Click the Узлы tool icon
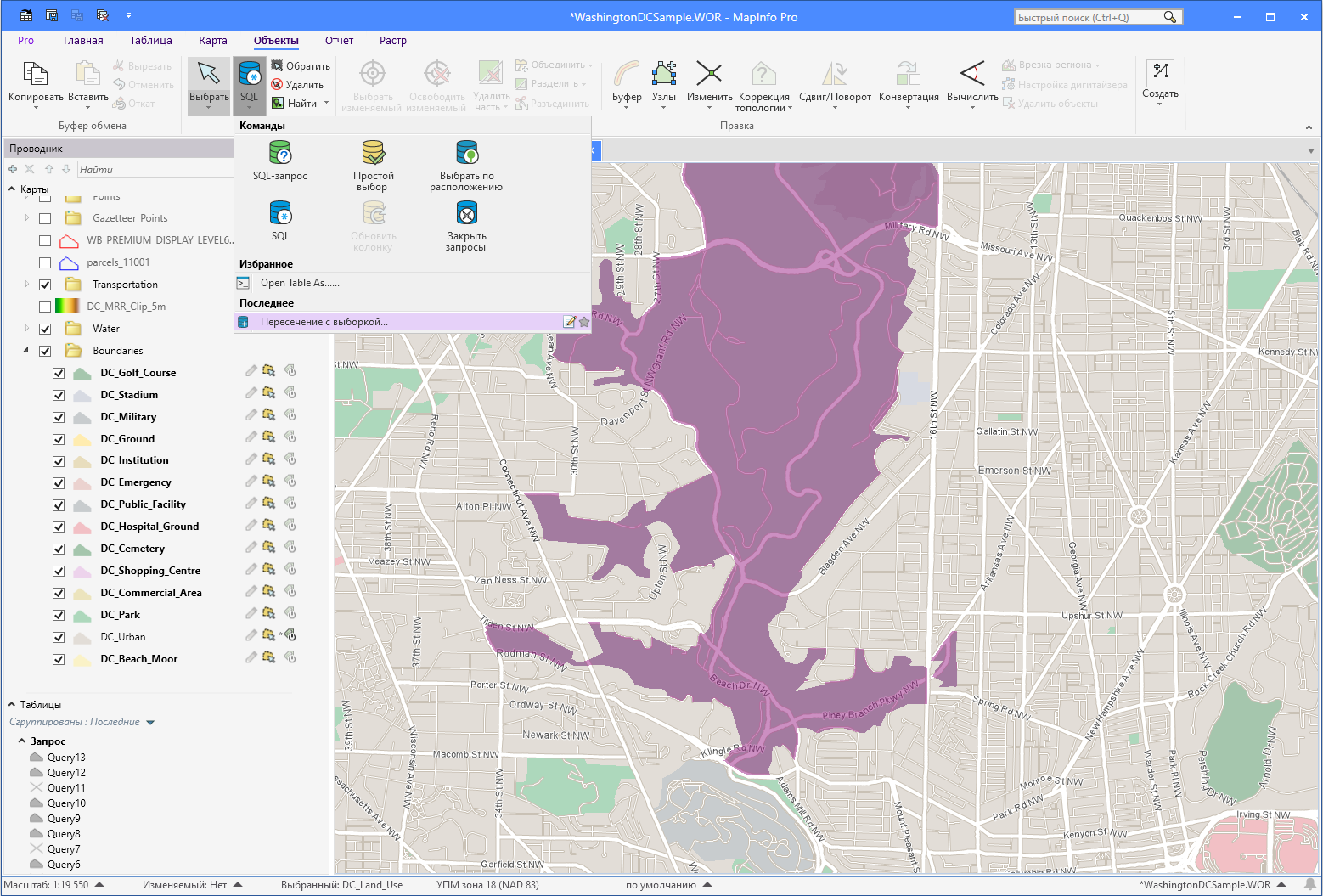The height and width of the screenshot is (896, 1323). [663, 74]
